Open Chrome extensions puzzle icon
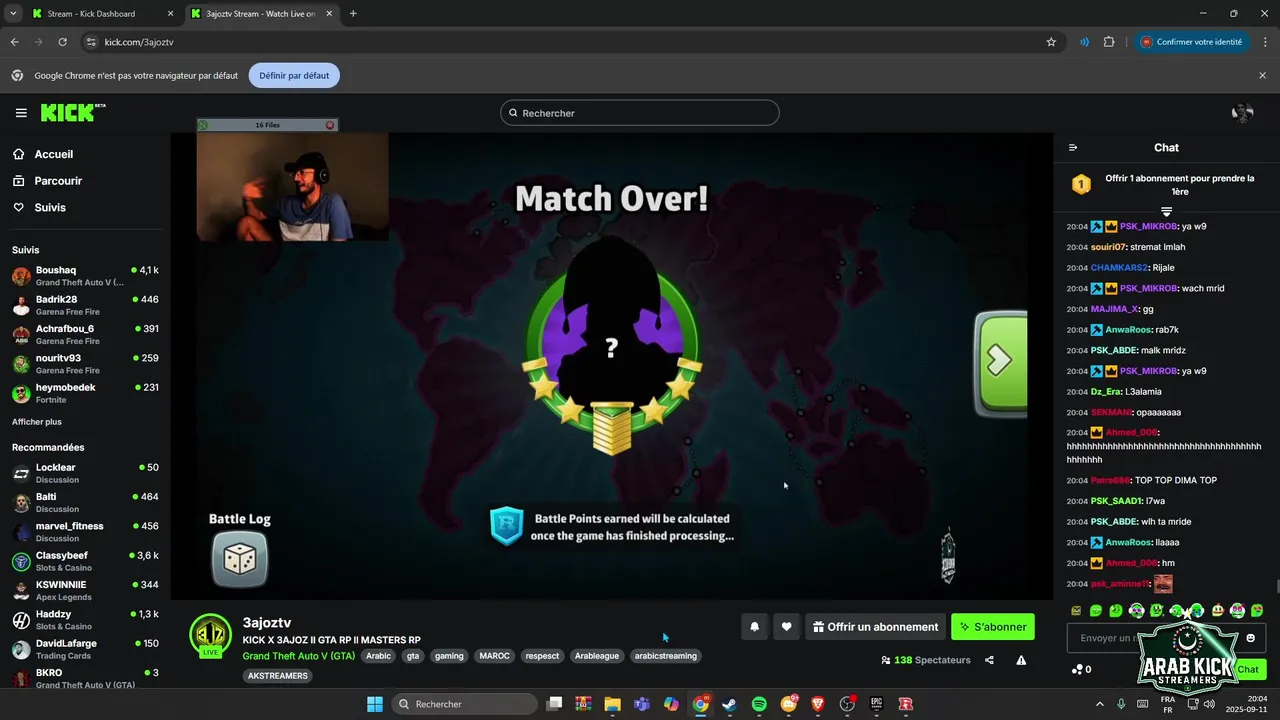This screenshot has width=1280, height=720. pyautogui.click(x=1109, y=42)
